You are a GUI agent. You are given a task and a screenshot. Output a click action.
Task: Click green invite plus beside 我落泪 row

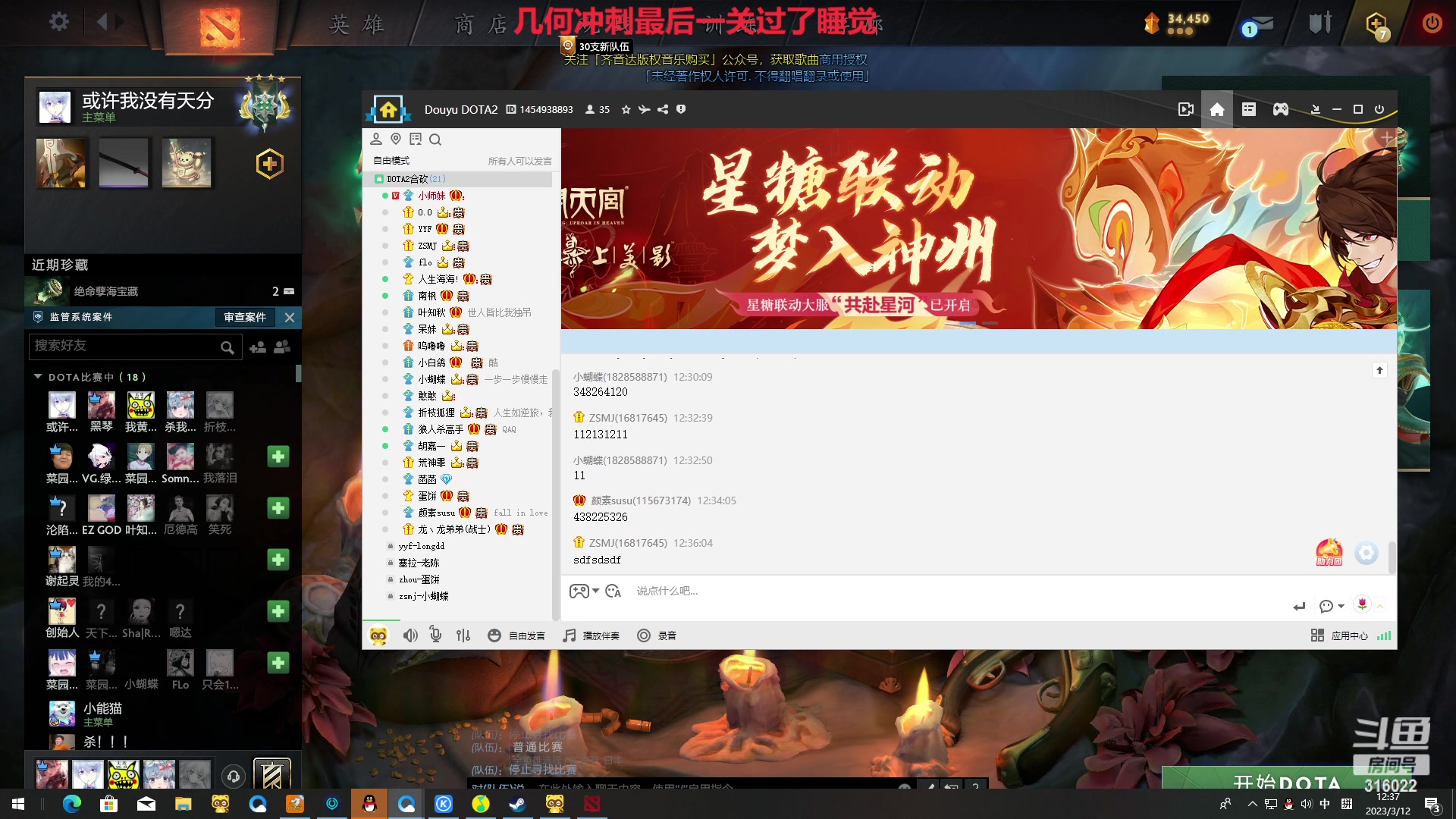coord(278,457)
